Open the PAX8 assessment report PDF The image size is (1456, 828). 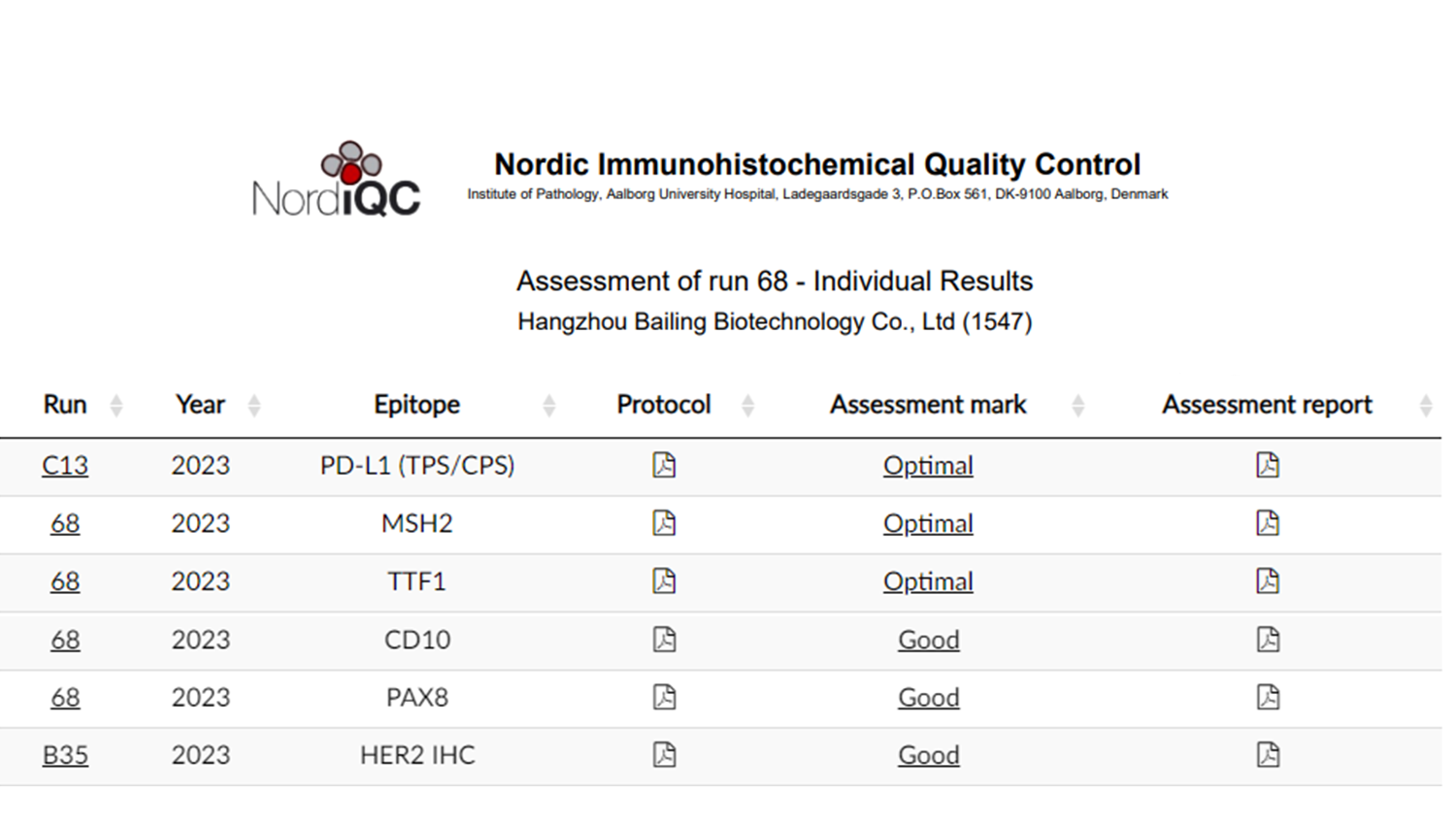click(x=1268, y=697)
